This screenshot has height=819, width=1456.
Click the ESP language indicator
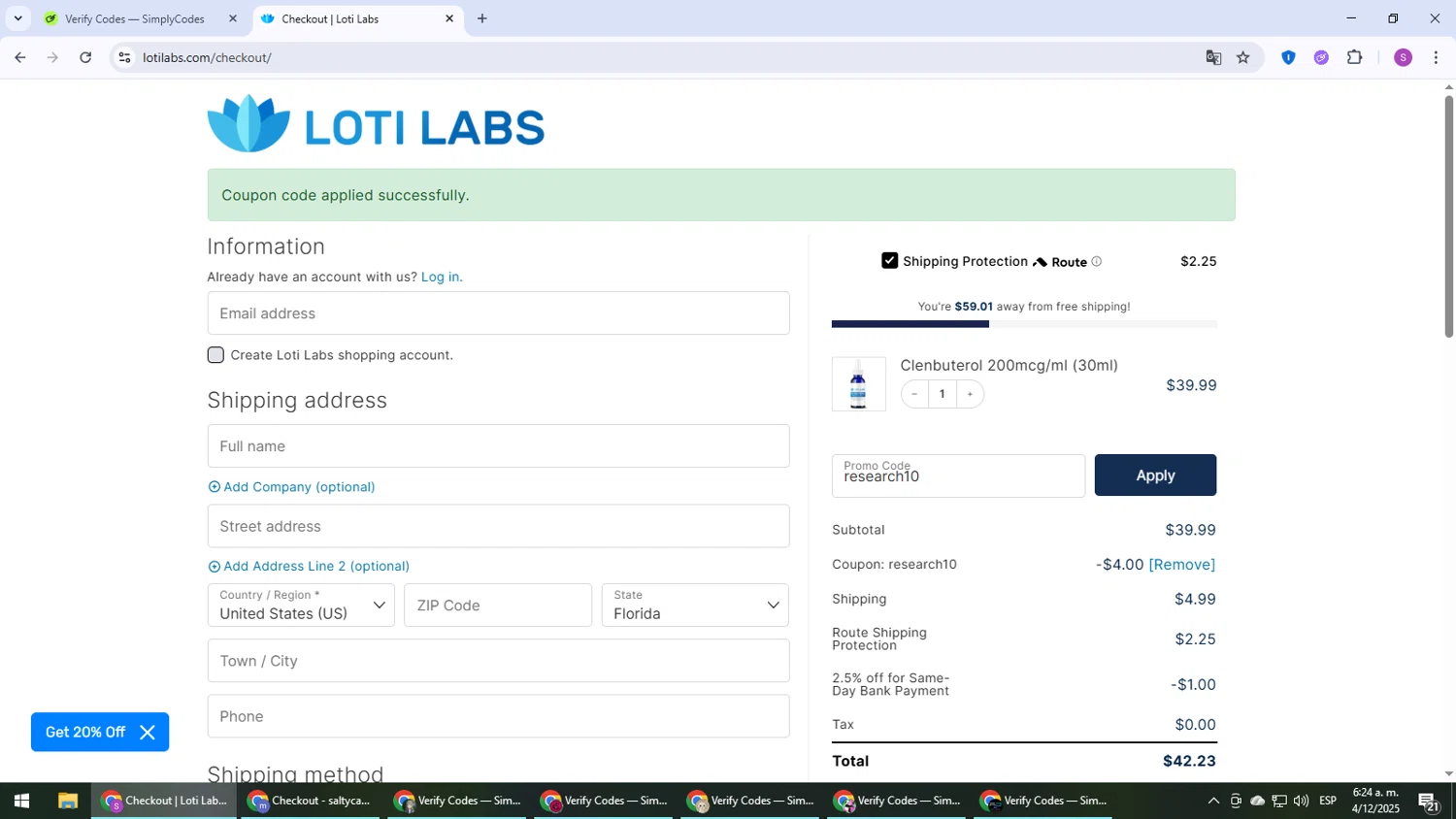1328,801
